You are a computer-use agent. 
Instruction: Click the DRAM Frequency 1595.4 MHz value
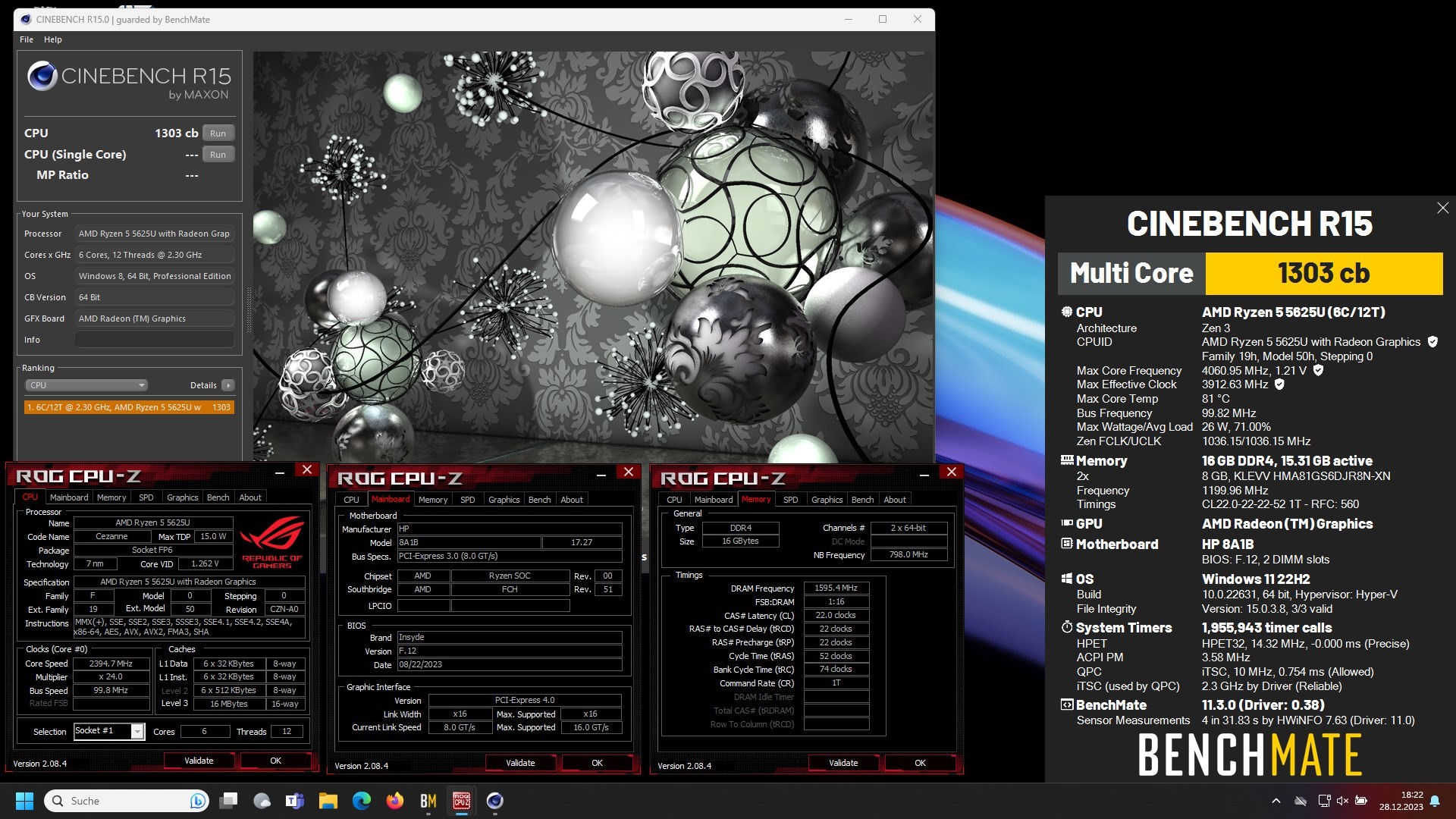coord(836,588)
